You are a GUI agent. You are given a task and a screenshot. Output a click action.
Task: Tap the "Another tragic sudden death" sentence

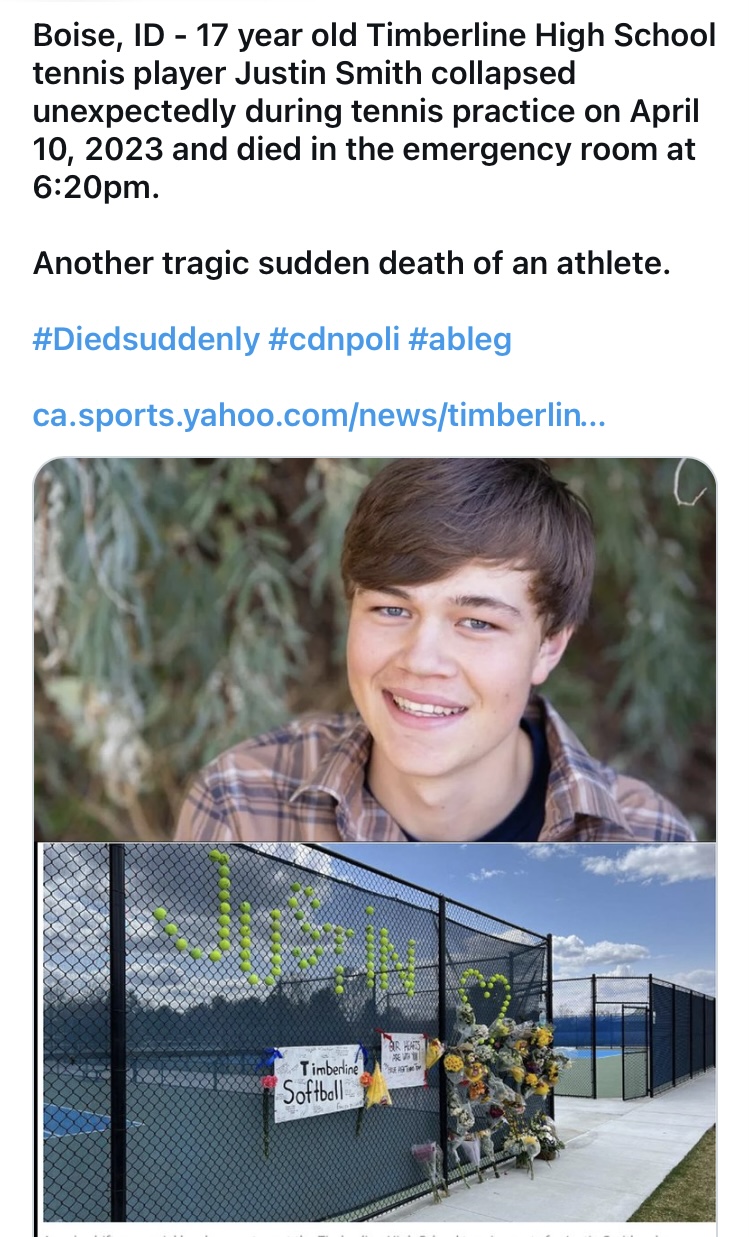350,264
